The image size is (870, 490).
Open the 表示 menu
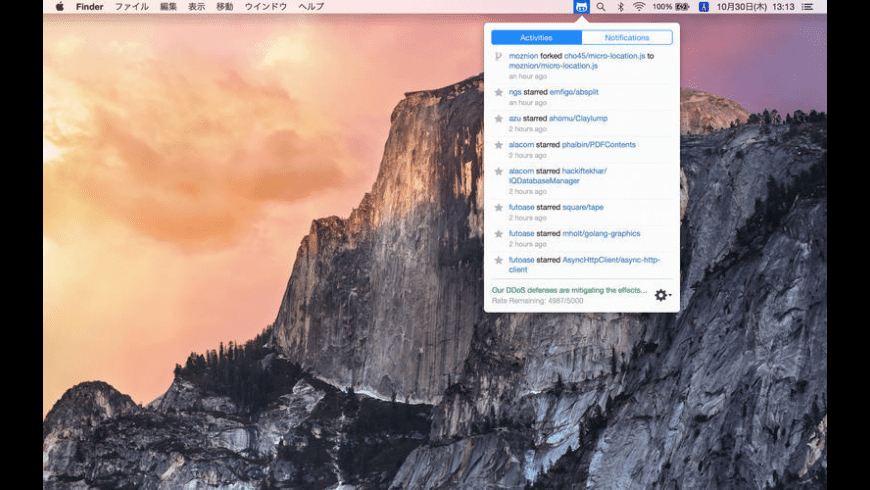196,7
